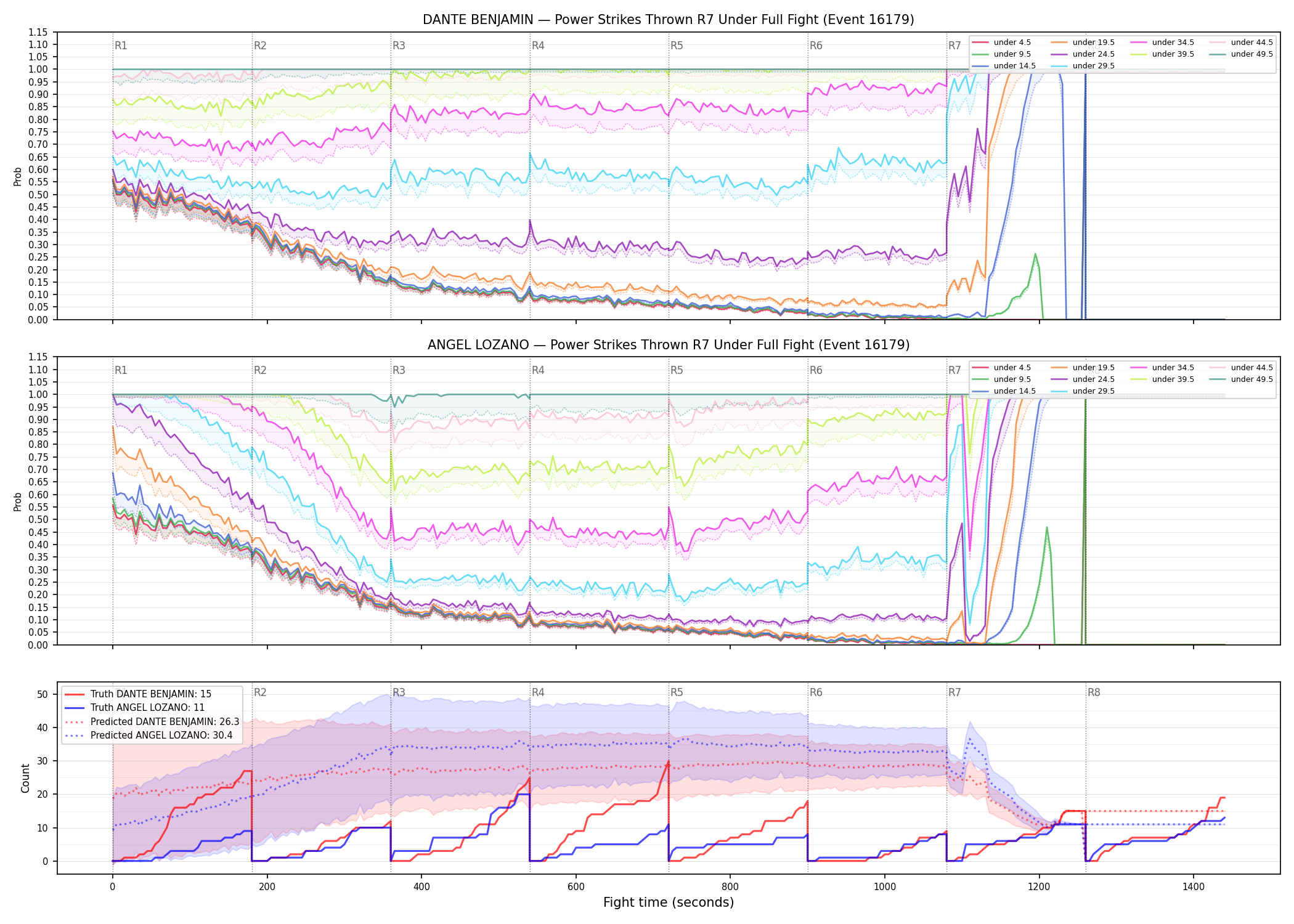Click the DANTE BENJAMIN chart title
1294x924 pixels.
(x=668, y=20)
